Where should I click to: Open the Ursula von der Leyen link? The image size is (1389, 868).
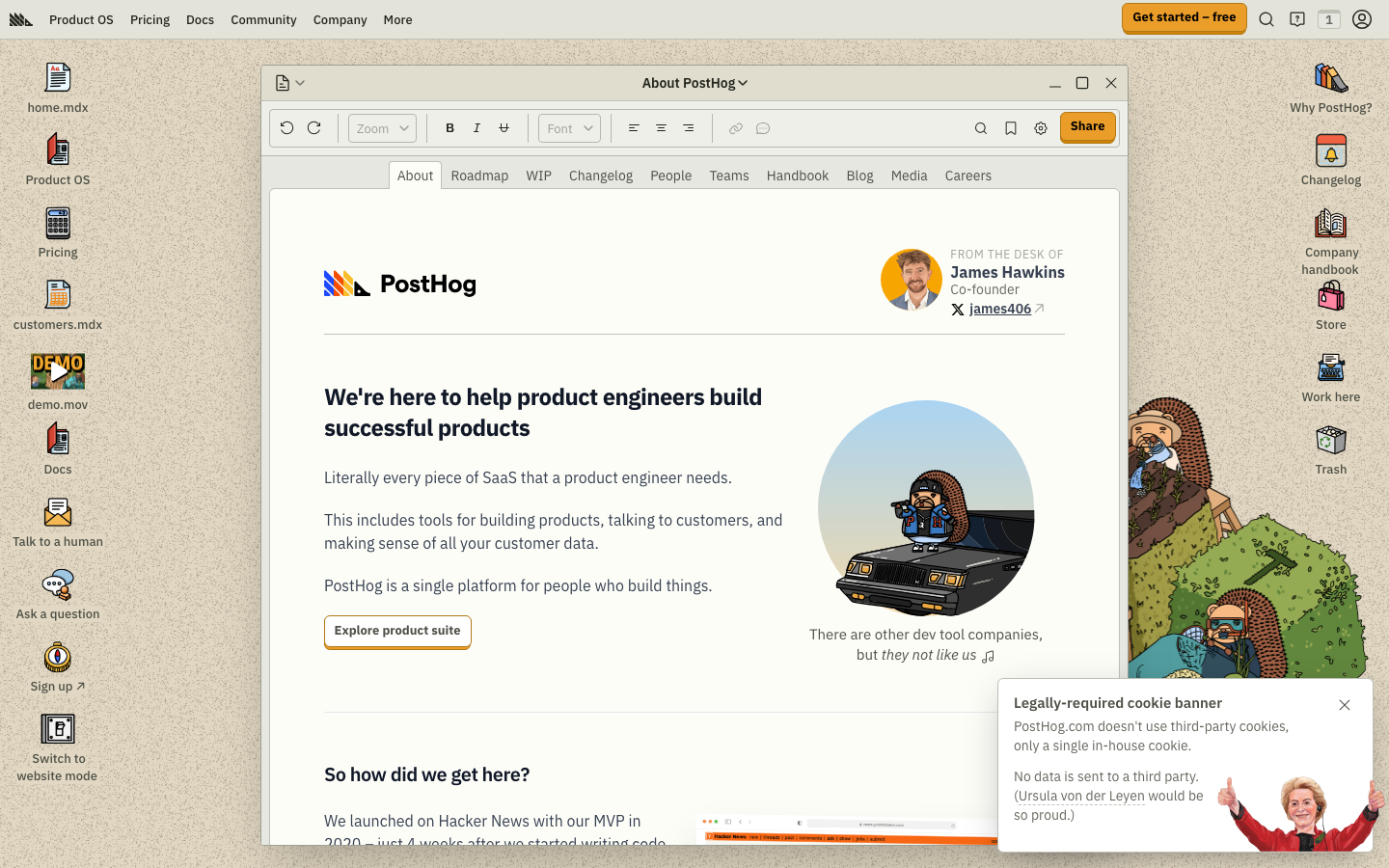[x=1081, y=796]
